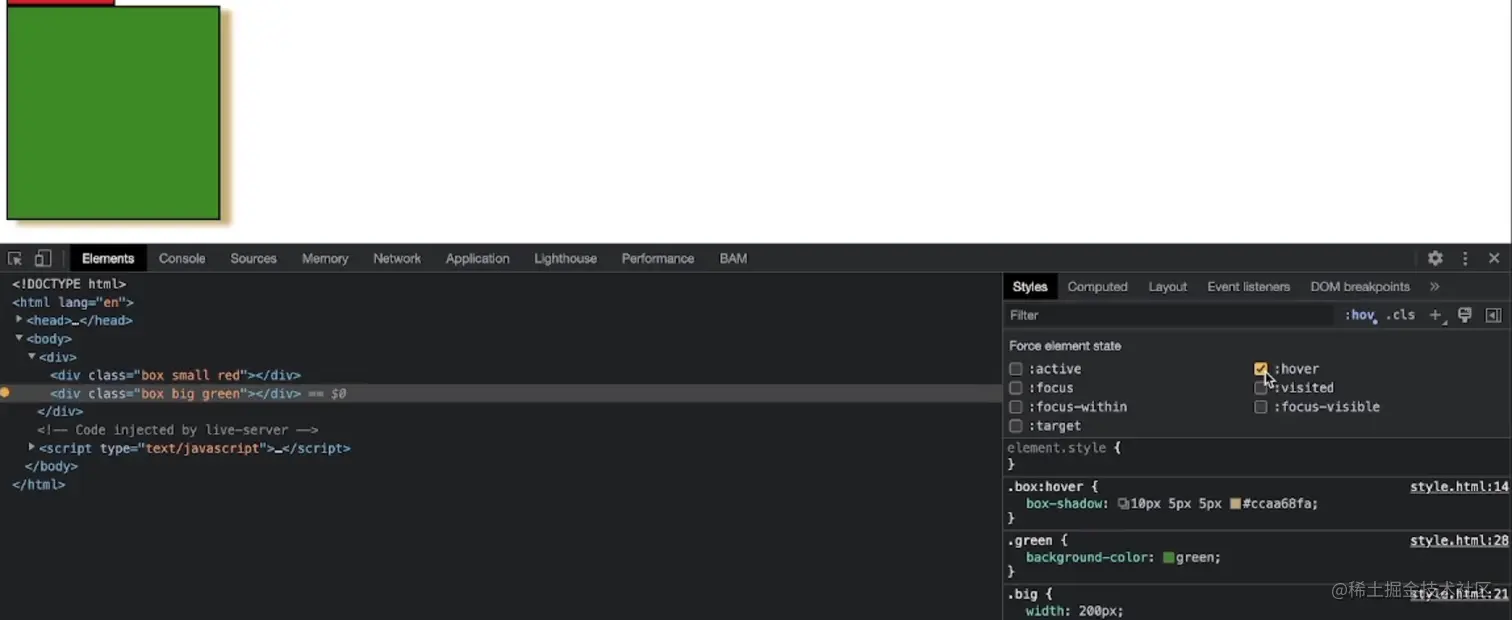Open the Performance tab
Viewport: 1512px width, 620px height.
click(657, 258)
